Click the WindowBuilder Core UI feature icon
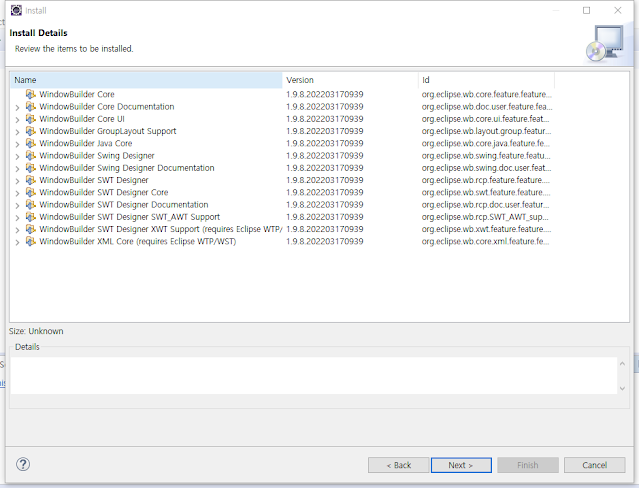Screen dimensions: 639x488 (31, 119)
